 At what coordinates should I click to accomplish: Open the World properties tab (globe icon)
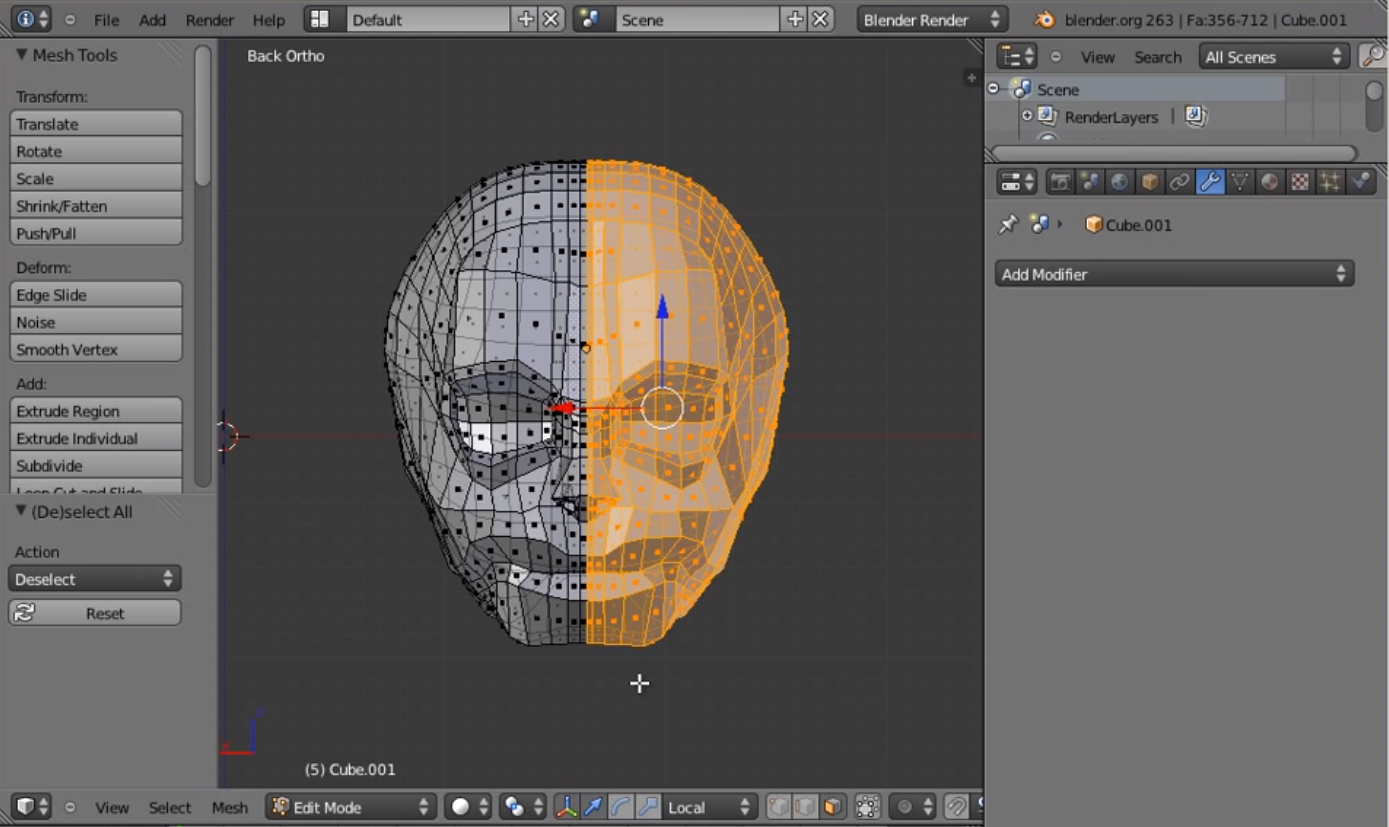[x=1118, y=182]
